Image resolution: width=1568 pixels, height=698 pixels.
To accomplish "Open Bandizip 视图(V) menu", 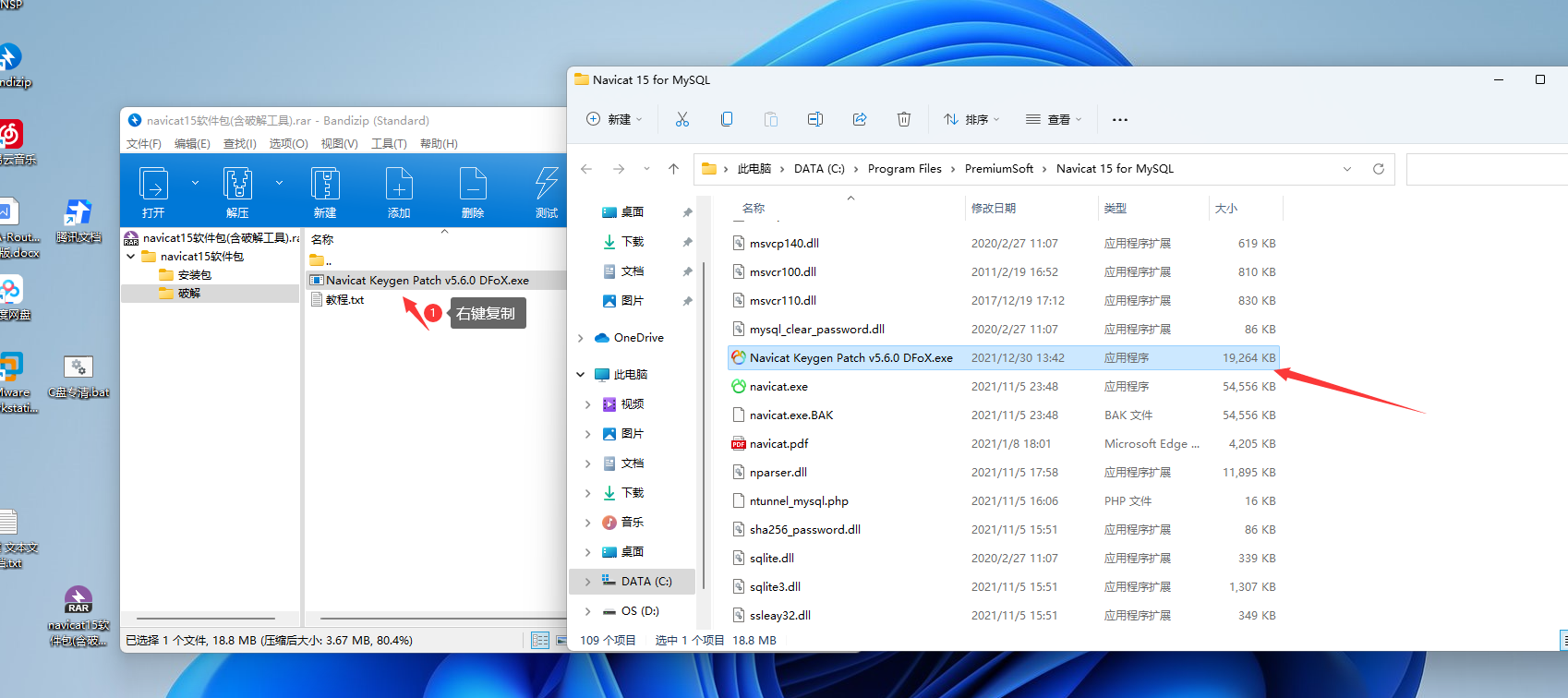I will (x=339, y=144).
